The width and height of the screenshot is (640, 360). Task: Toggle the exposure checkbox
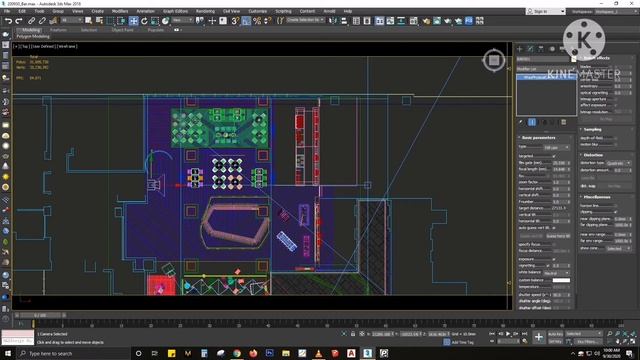pyautogui.click(x=554, y=259)
